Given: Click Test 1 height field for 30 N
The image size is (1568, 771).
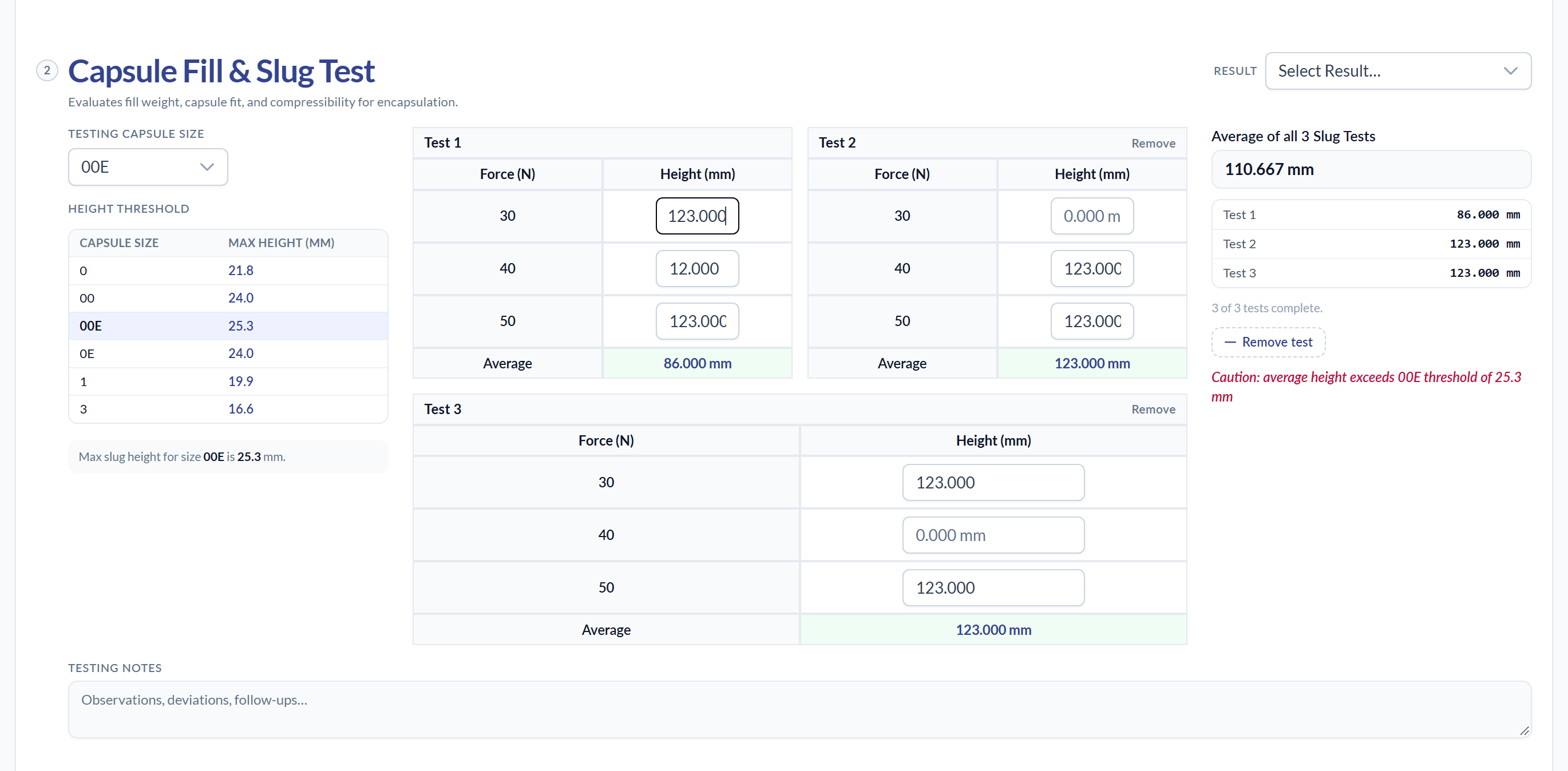Looking at the screenshot, I should 697,216.
